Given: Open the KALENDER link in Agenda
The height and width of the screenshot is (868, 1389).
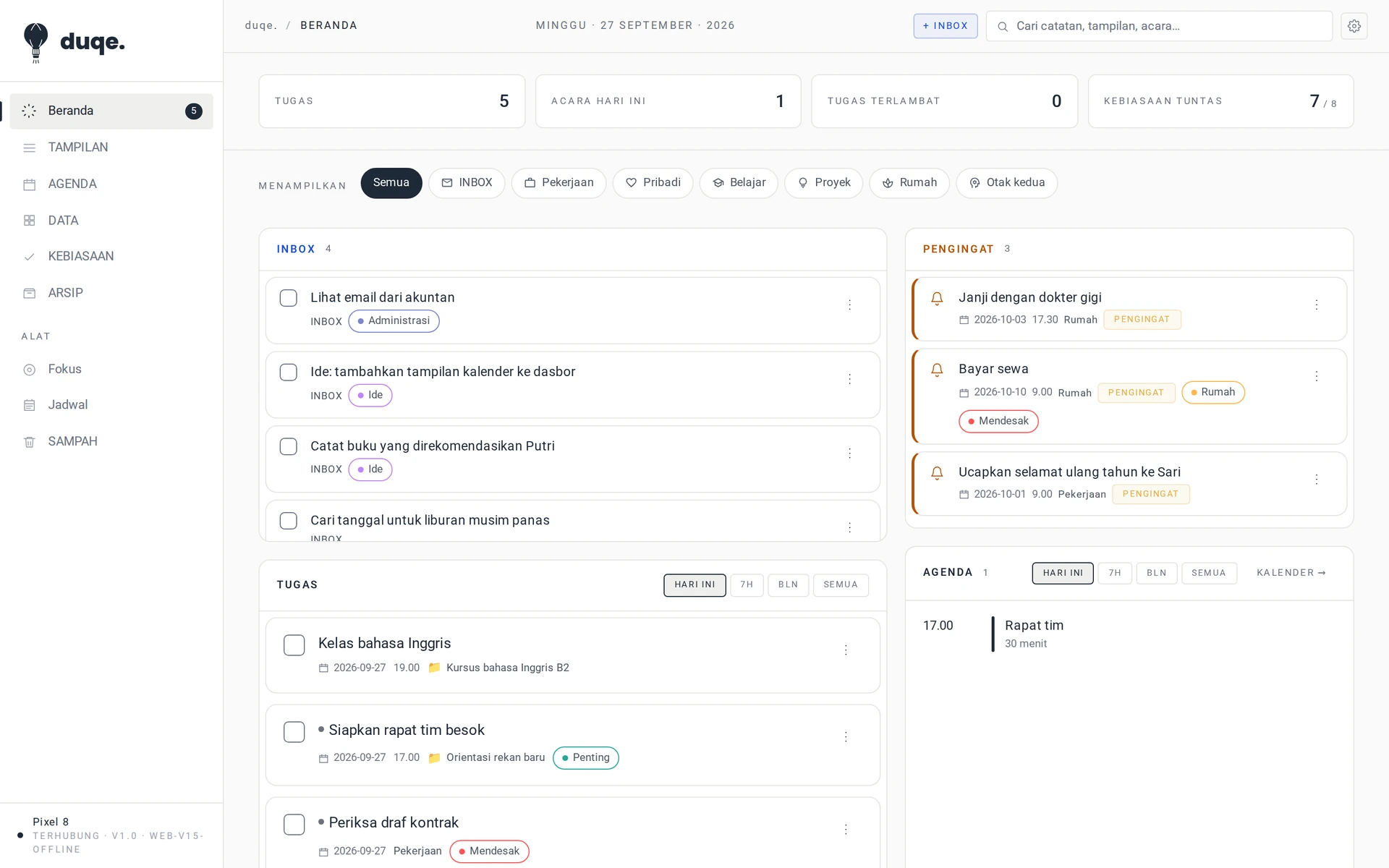Looking at the screenshot, I should [1291, 573].
